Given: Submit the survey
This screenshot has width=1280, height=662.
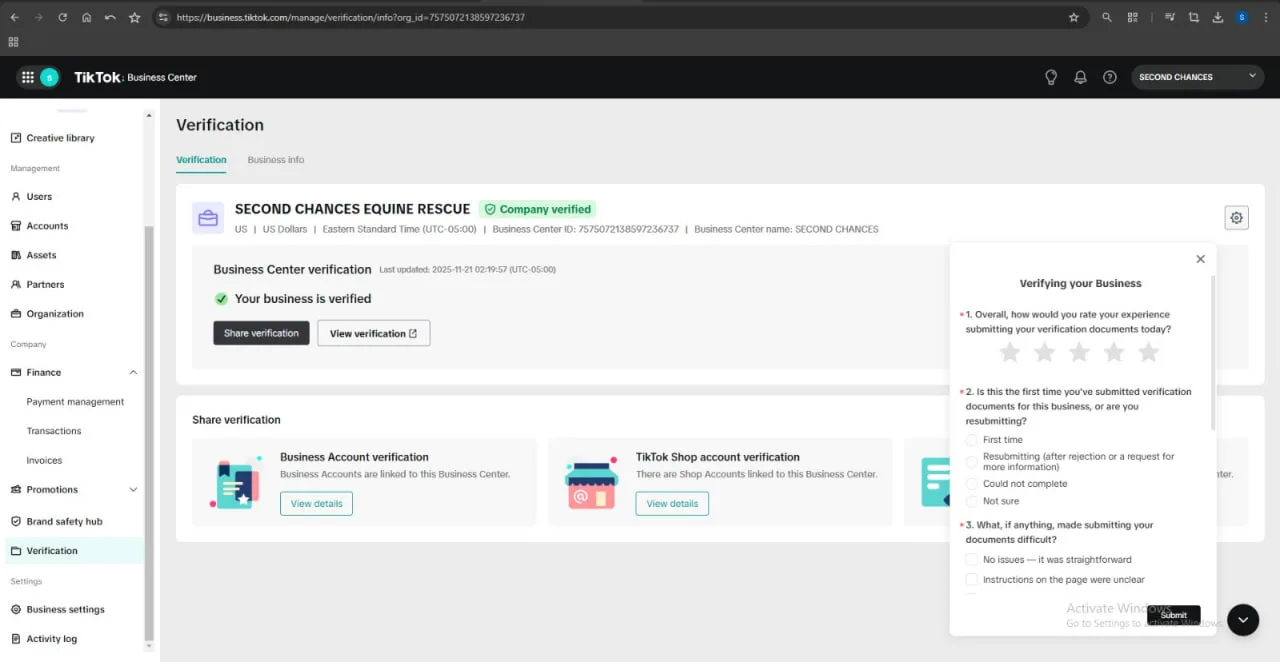Looking at the screenshot, I should coord(1174,615).
